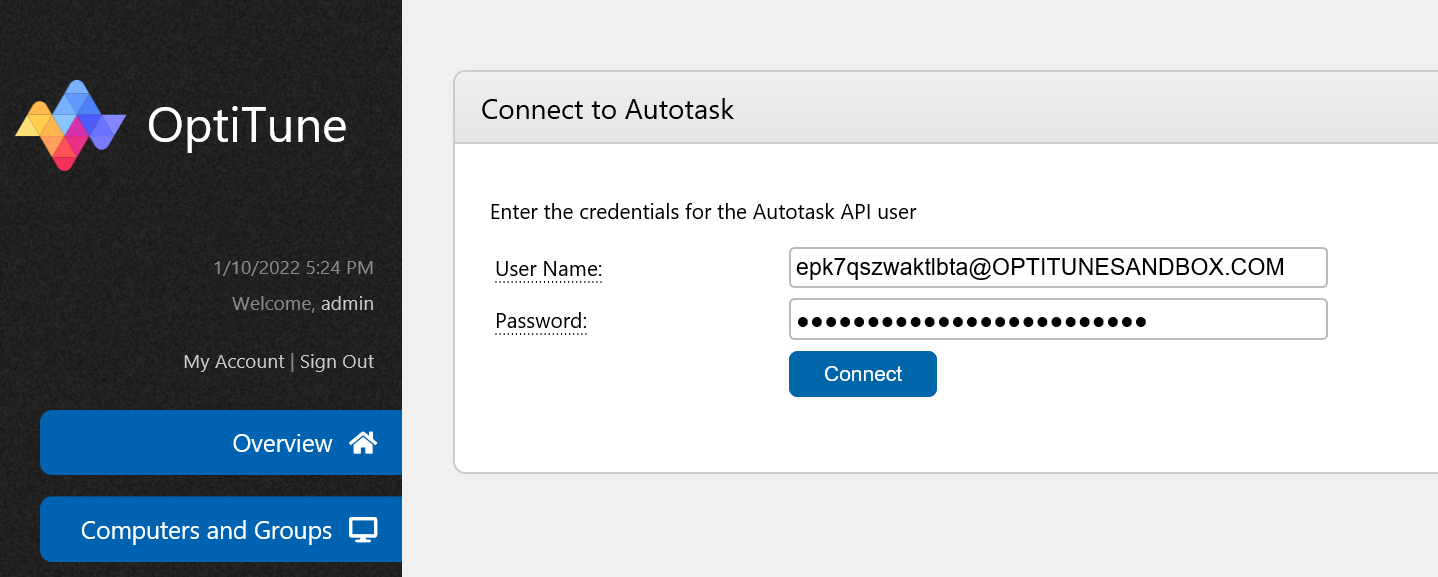Viewport: 1438px width, 577px height.
Task: Click the Welcome greeting text
Action: click(273, 303)
